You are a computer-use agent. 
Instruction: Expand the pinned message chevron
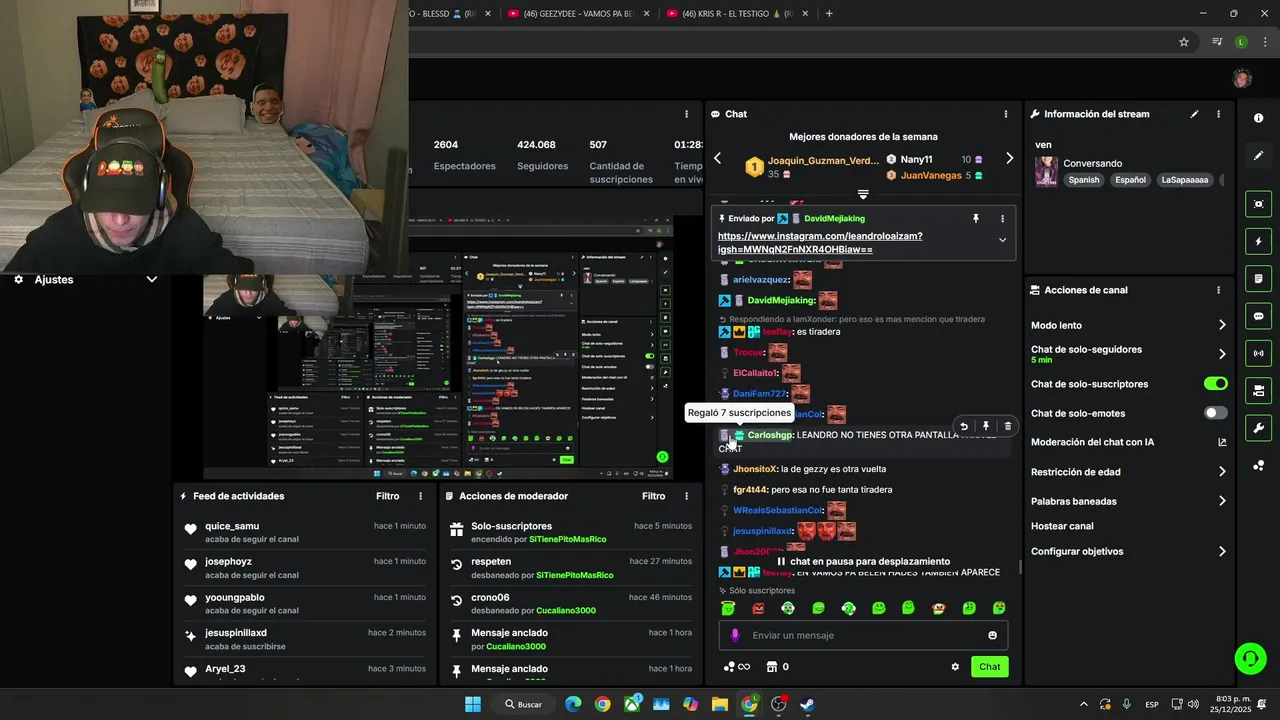click(1002, 240)
